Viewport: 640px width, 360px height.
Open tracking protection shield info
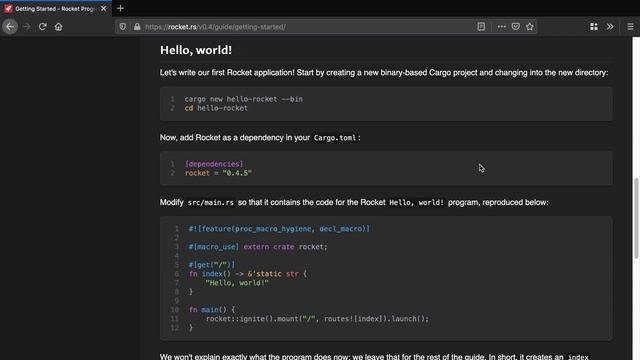(x=122, y=27)
